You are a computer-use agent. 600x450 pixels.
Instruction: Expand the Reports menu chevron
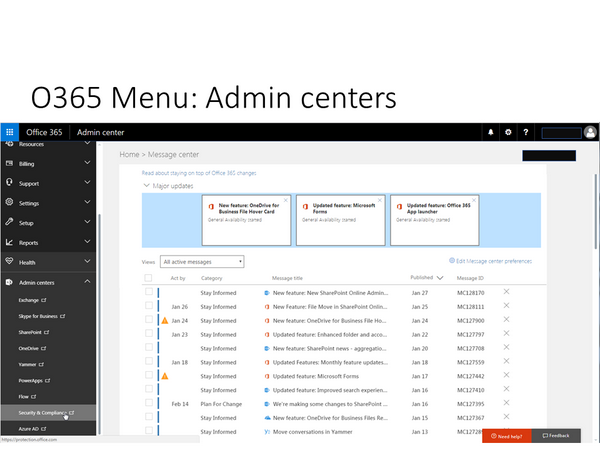(87, 242)
